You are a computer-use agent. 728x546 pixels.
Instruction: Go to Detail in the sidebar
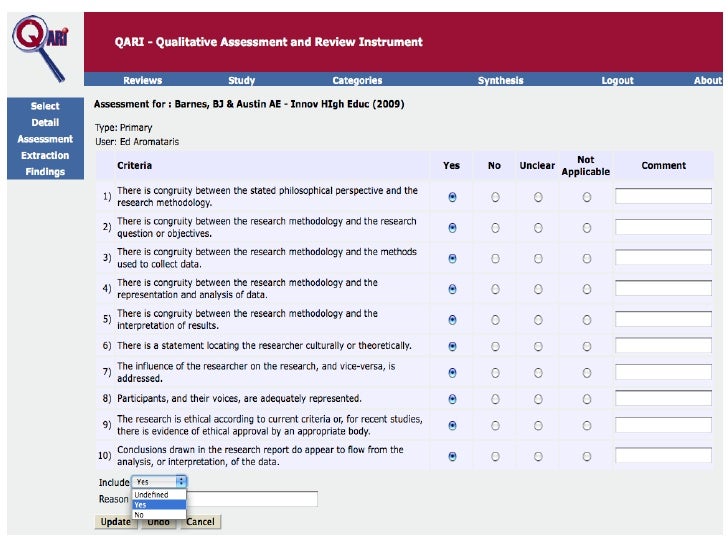pyautogui.click(x=45, y=123)
